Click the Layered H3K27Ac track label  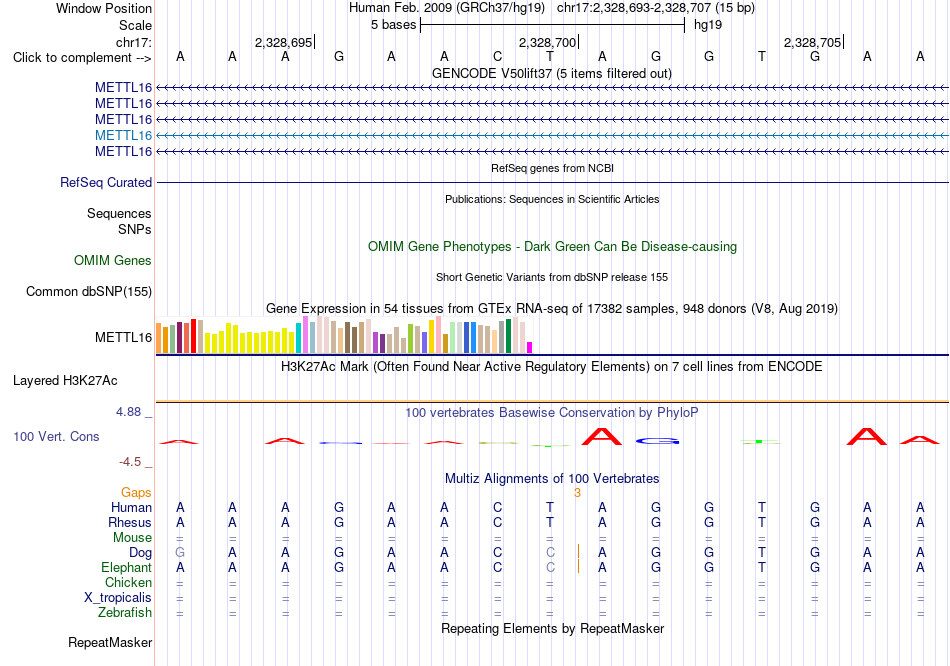coord(65,381)
